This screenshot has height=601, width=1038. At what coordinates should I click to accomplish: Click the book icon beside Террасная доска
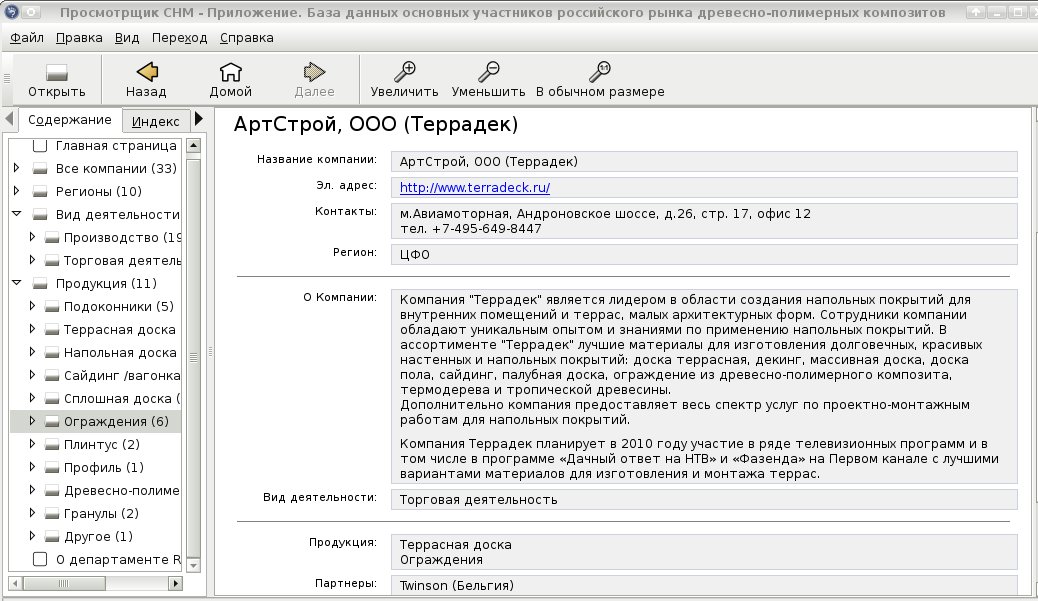(x=52, y=330)
